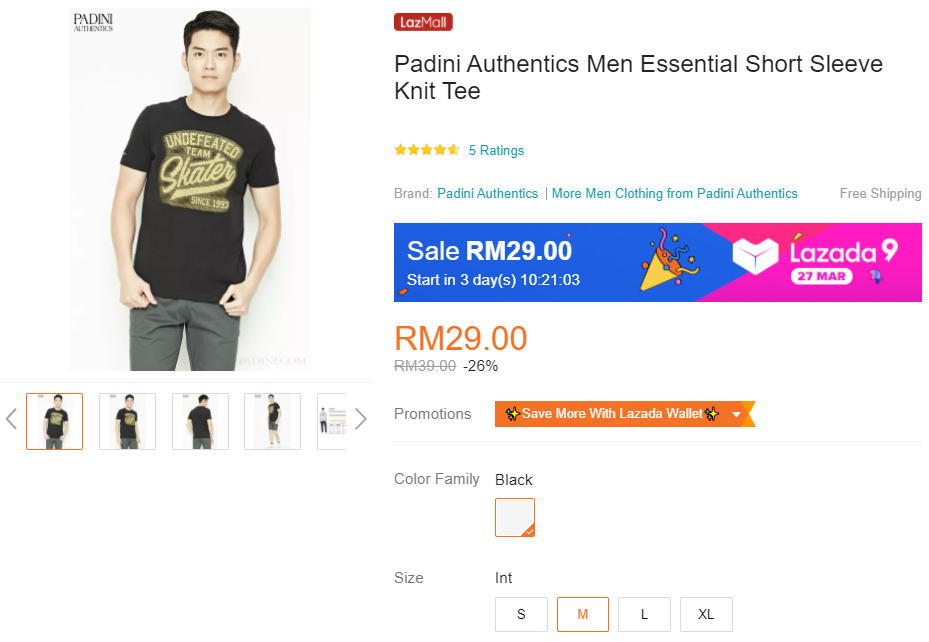The height and width of the screenshot is (642, 929).
Task: Show the second product thumbnail image
Action: 127,421
